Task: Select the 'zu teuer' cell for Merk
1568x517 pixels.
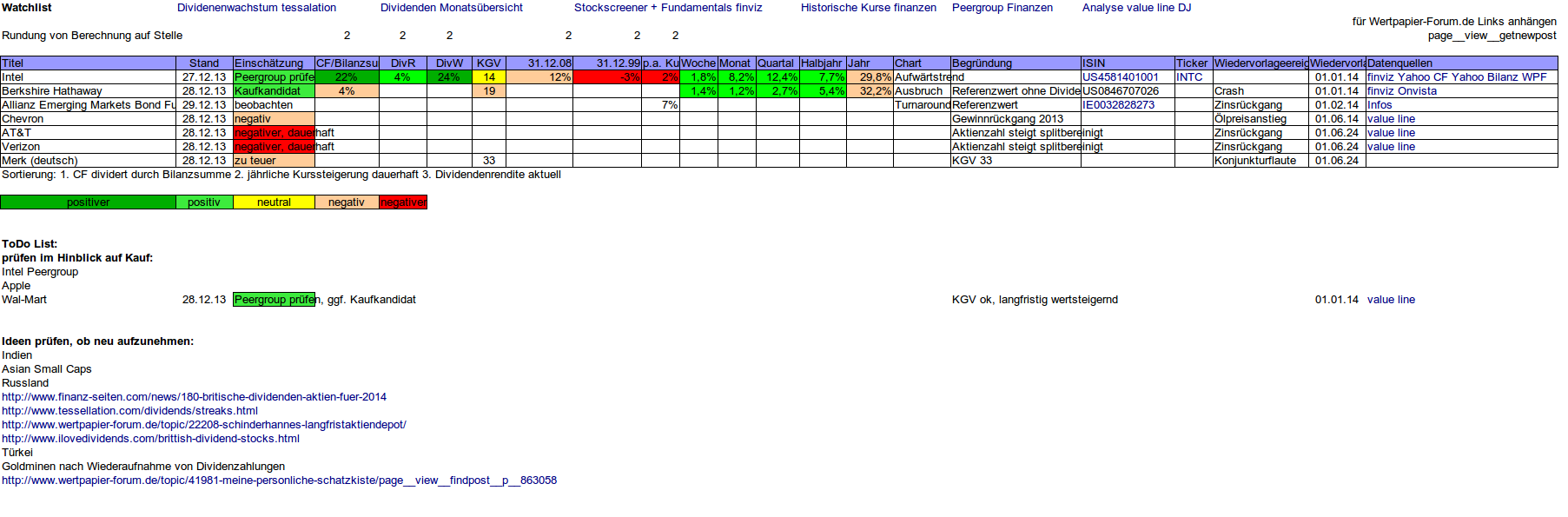Action: [x=274, y=161]
